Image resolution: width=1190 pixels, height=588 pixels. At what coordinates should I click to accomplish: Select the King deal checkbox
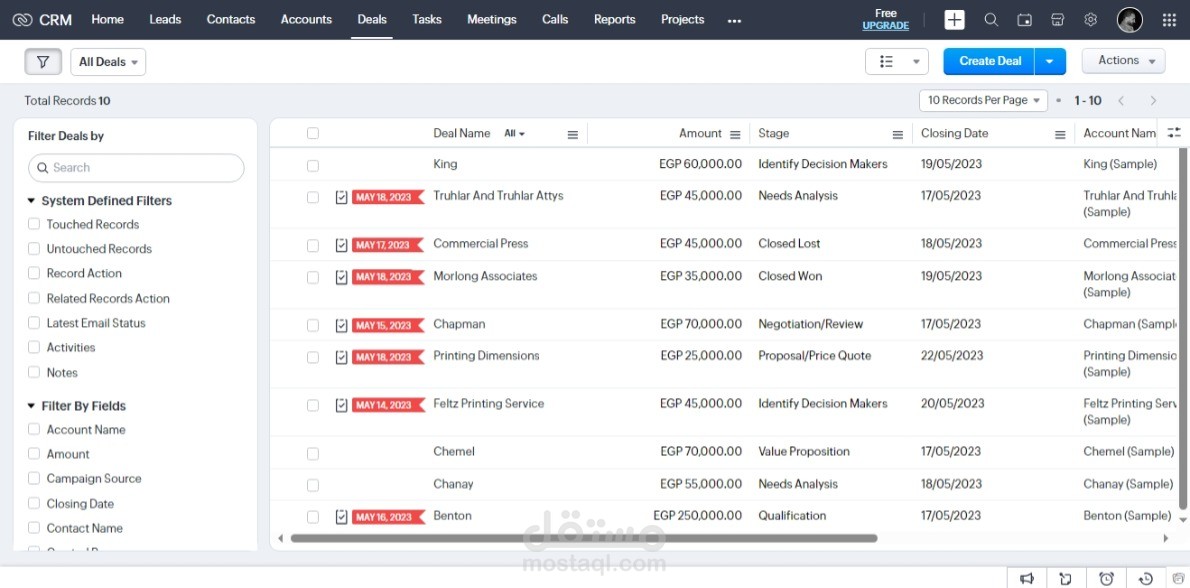click(x=313, y=165)
